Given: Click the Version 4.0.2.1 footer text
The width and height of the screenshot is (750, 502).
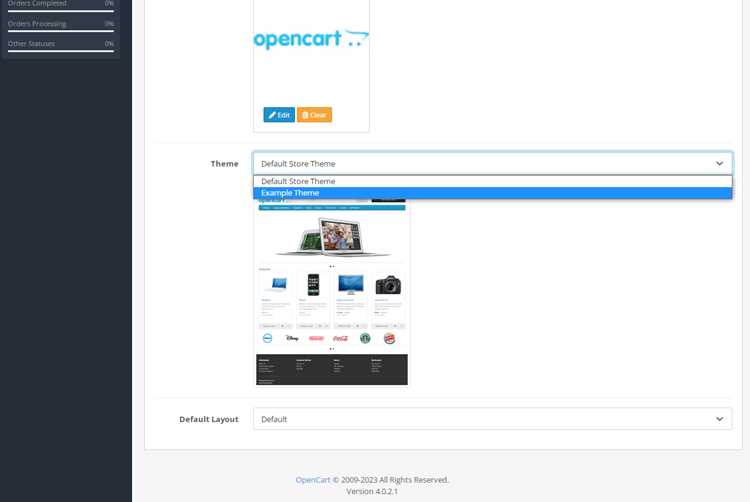Looking at the screenshot, I should click(x=372, y=491).
